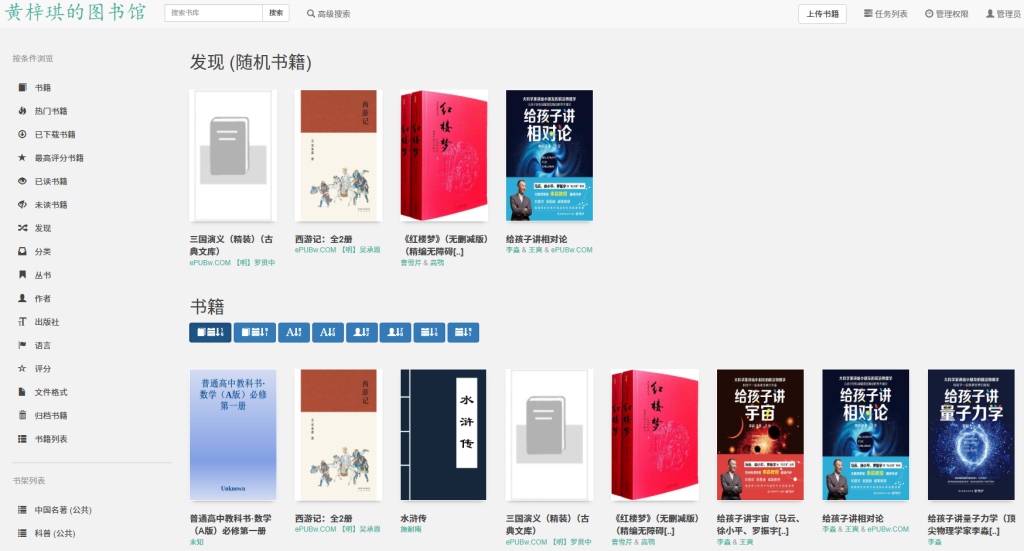Browse by 作者 (author) in sidebar
This screenshot has width=1024, height=551.
pos(42,298)
